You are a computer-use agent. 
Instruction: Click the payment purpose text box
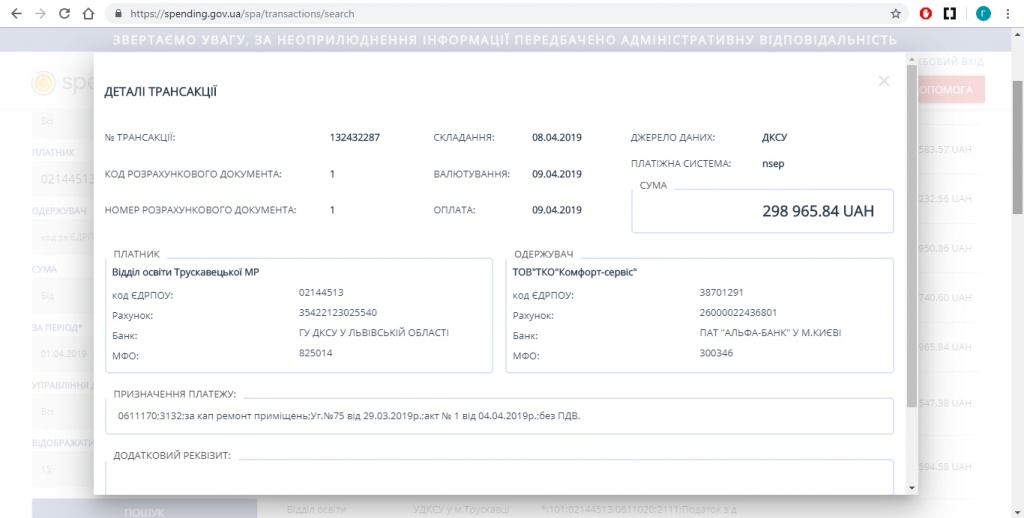point(500,416)
